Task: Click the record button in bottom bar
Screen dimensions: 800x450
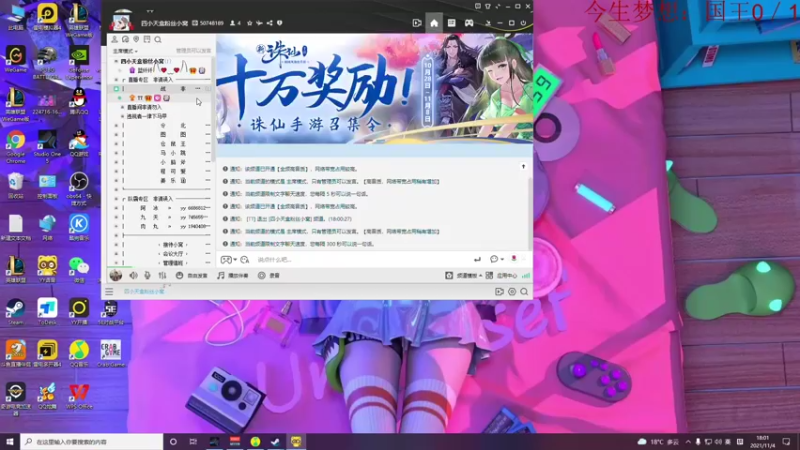Action: click(x=269, y=276)
